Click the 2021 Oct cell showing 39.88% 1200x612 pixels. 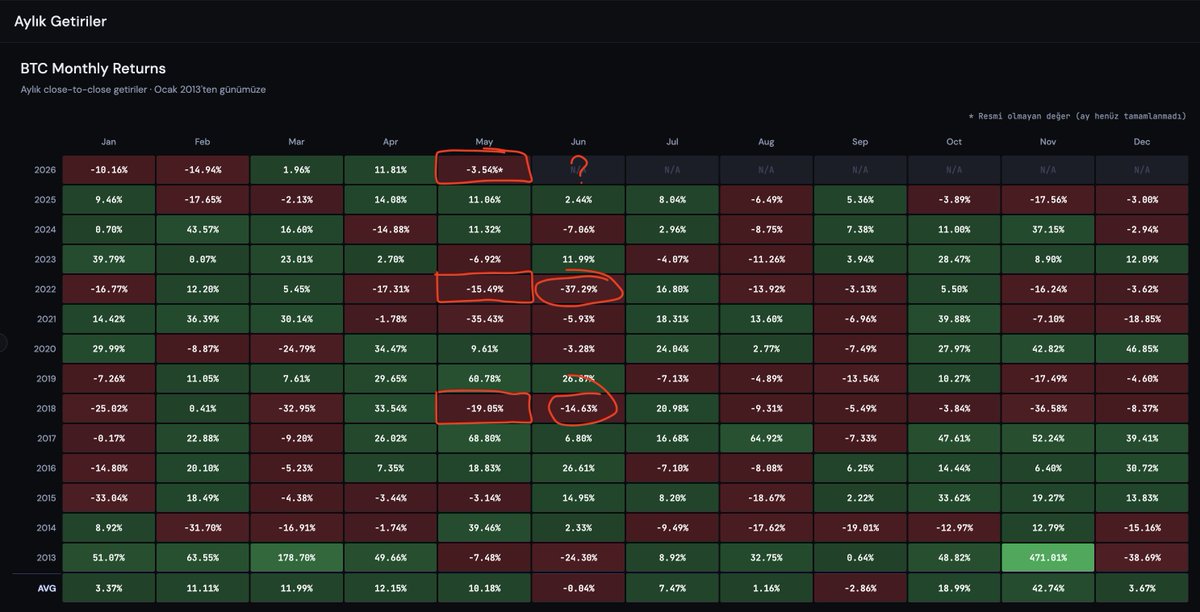(x=954, y=320)
